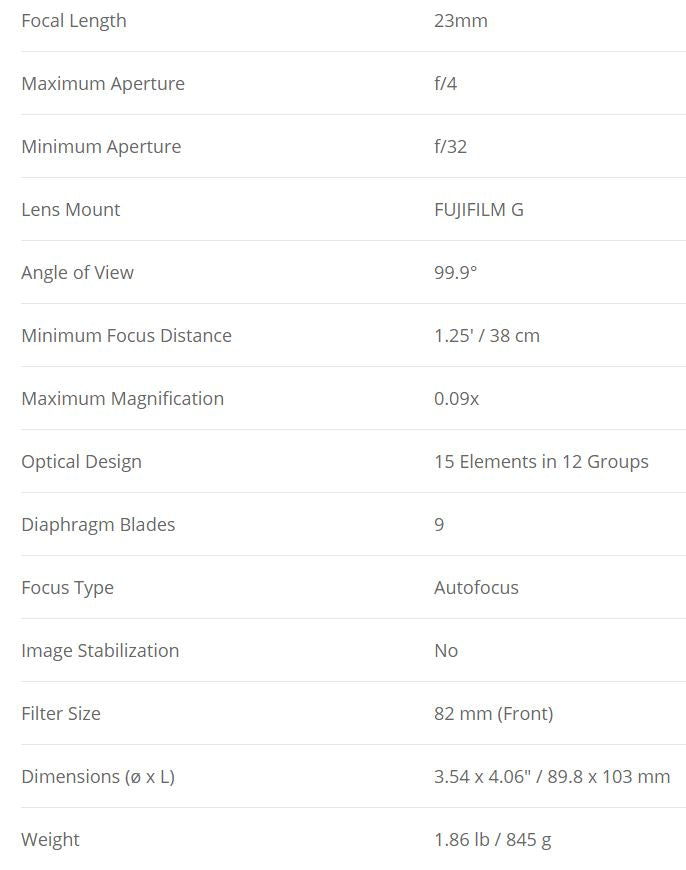
Task: Click the Dimensions (ø x L) label
Action: tap(98, 777)
